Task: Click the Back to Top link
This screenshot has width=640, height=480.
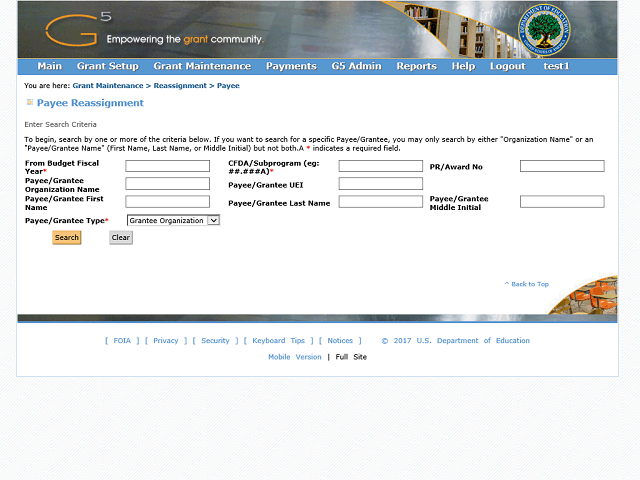Action: (527, 284)
